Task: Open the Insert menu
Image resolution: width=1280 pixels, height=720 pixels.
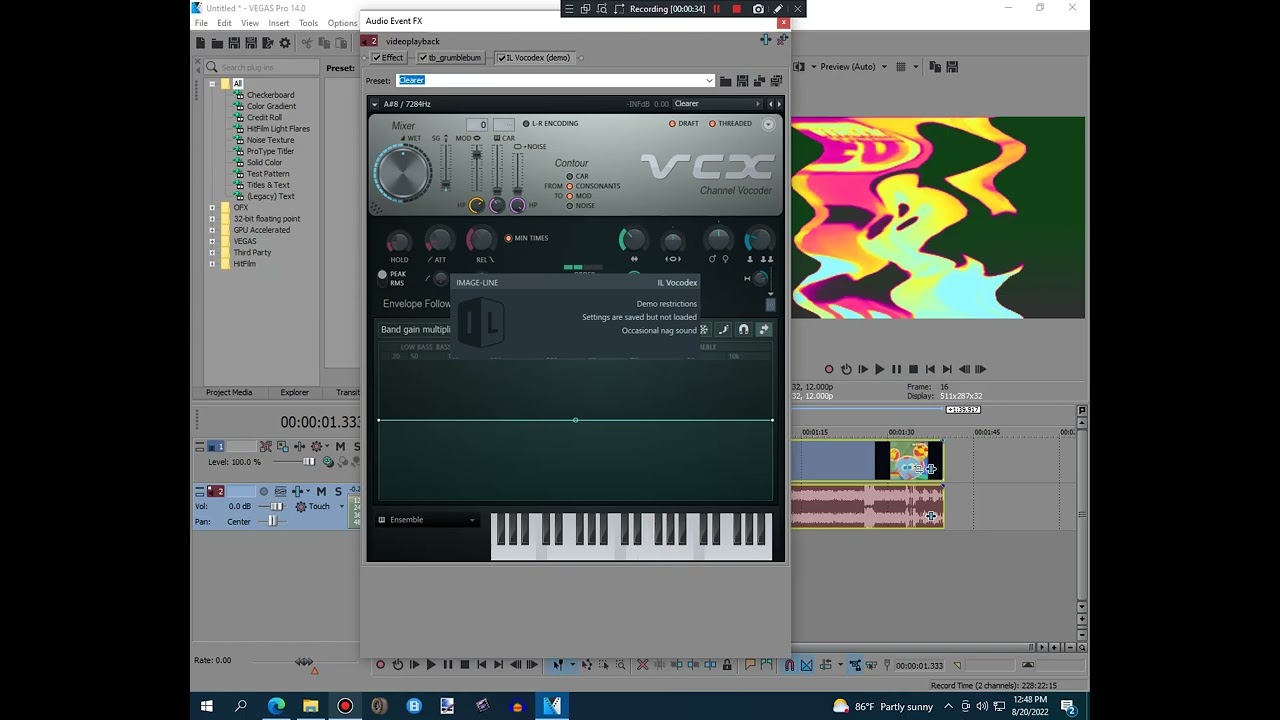Action: click(x=279, y=23)
